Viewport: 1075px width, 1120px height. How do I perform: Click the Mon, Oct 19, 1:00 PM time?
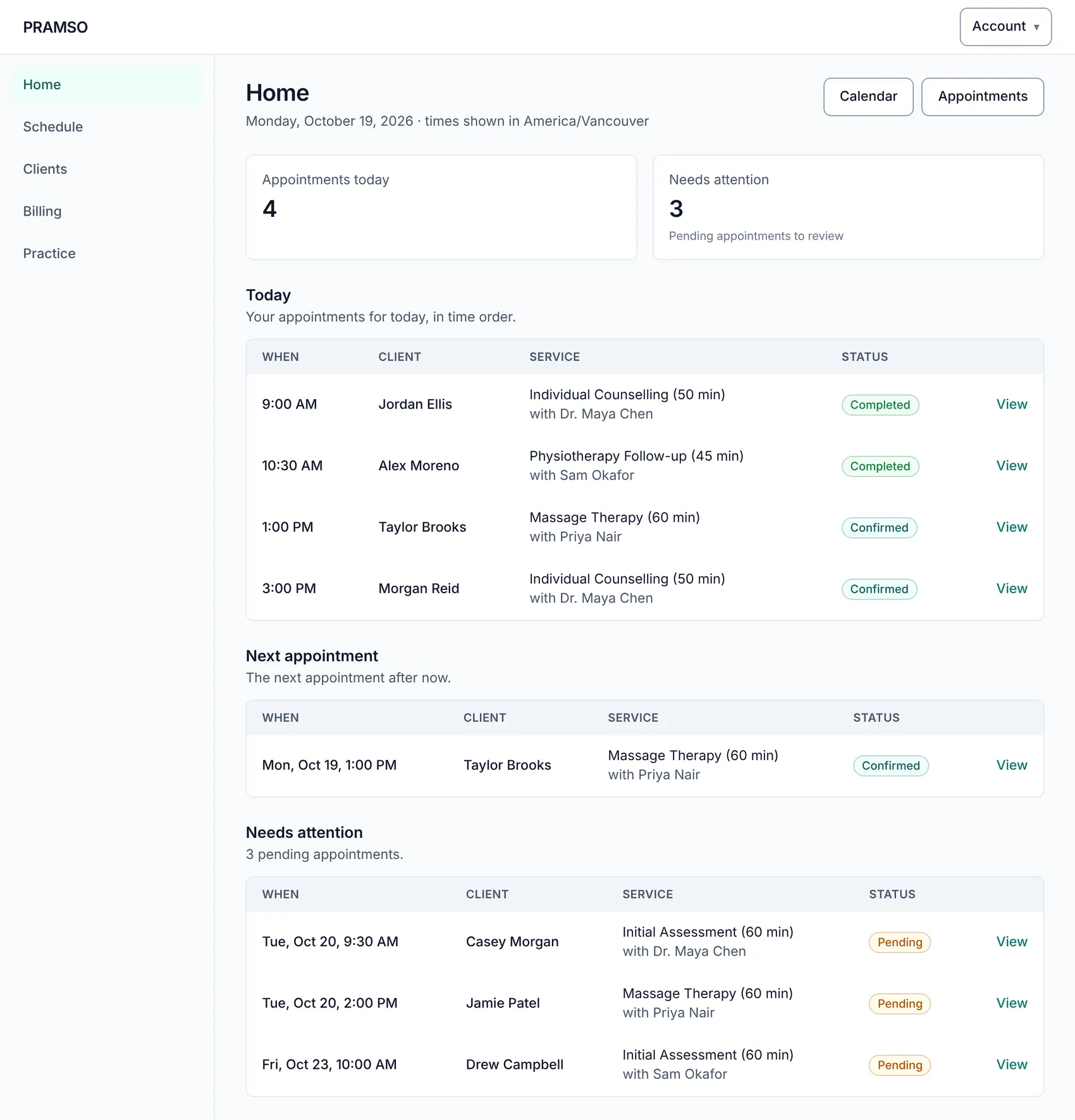pyautogui.click(x=329, y=765)
